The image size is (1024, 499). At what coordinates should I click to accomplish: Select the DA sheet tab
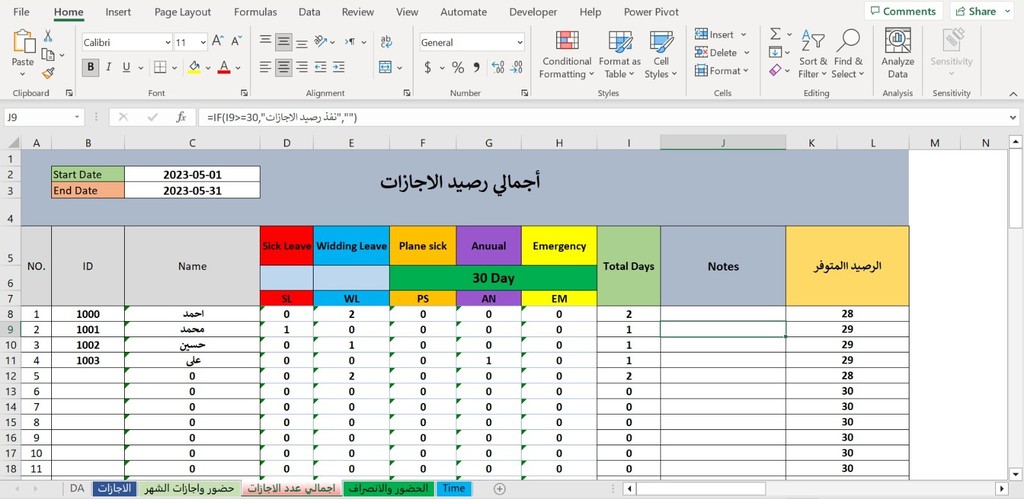(76, 488)
